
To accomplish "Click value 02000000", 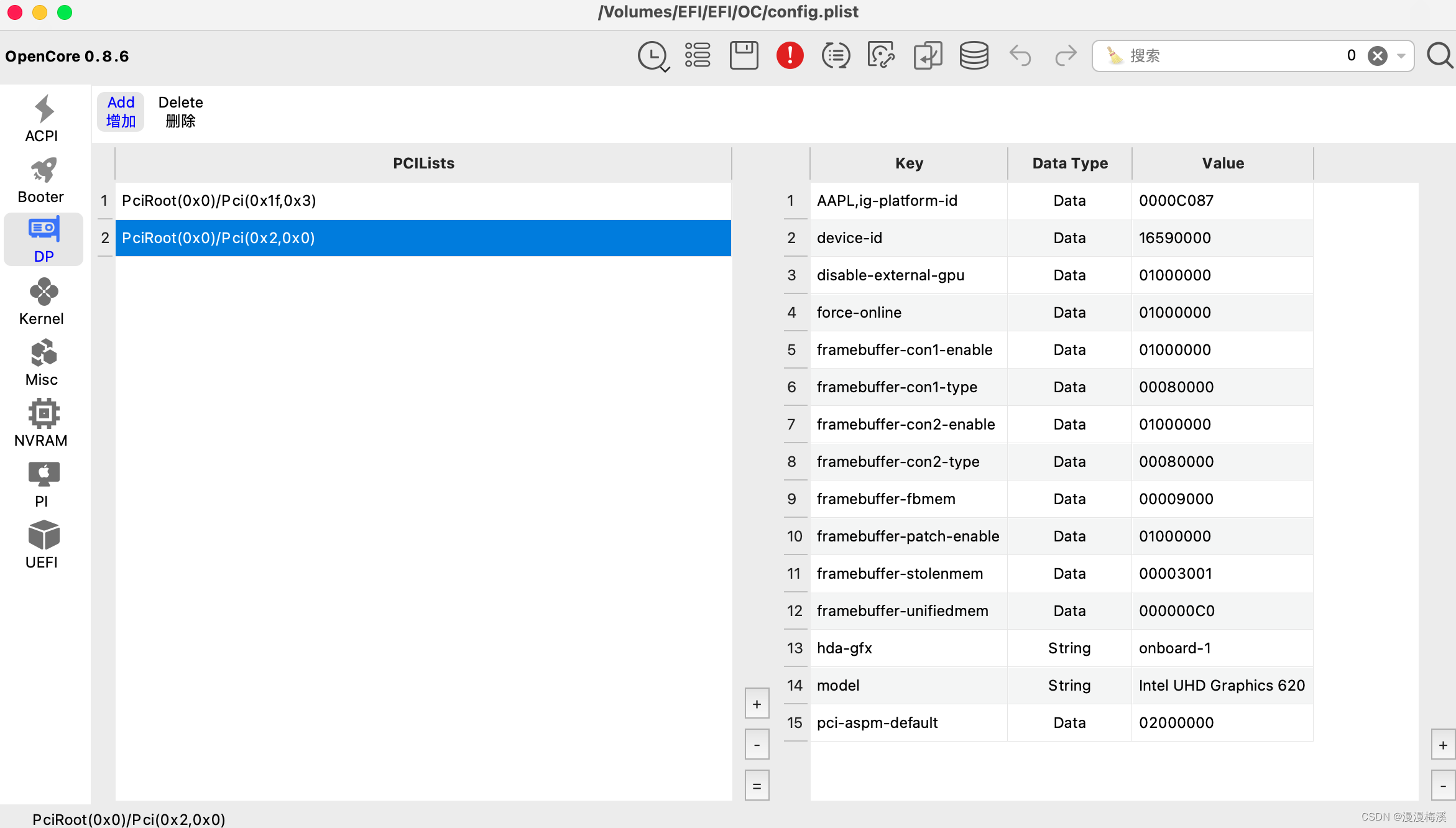I will tap(1223, 723).
